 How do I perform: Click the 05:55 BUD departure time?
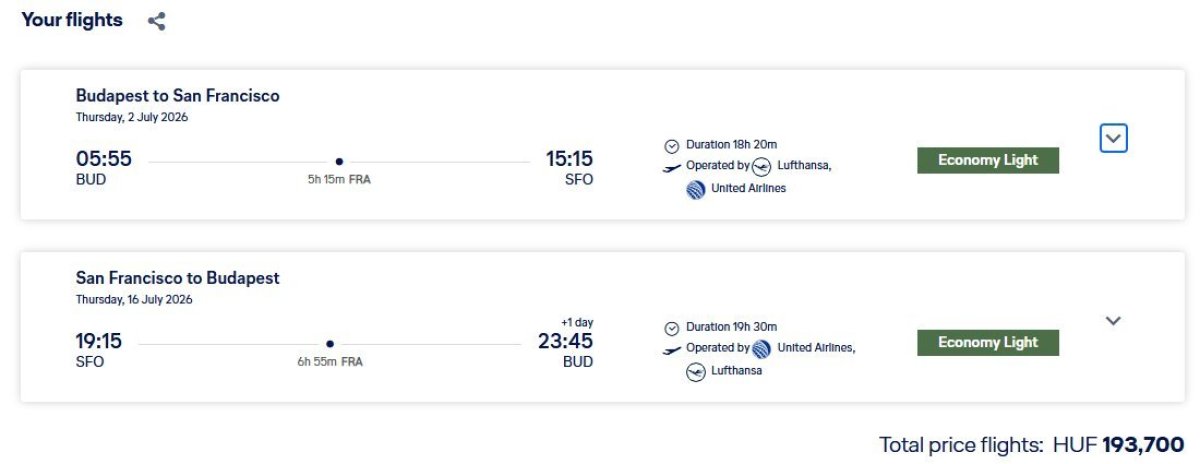click(x=104, y=160)
